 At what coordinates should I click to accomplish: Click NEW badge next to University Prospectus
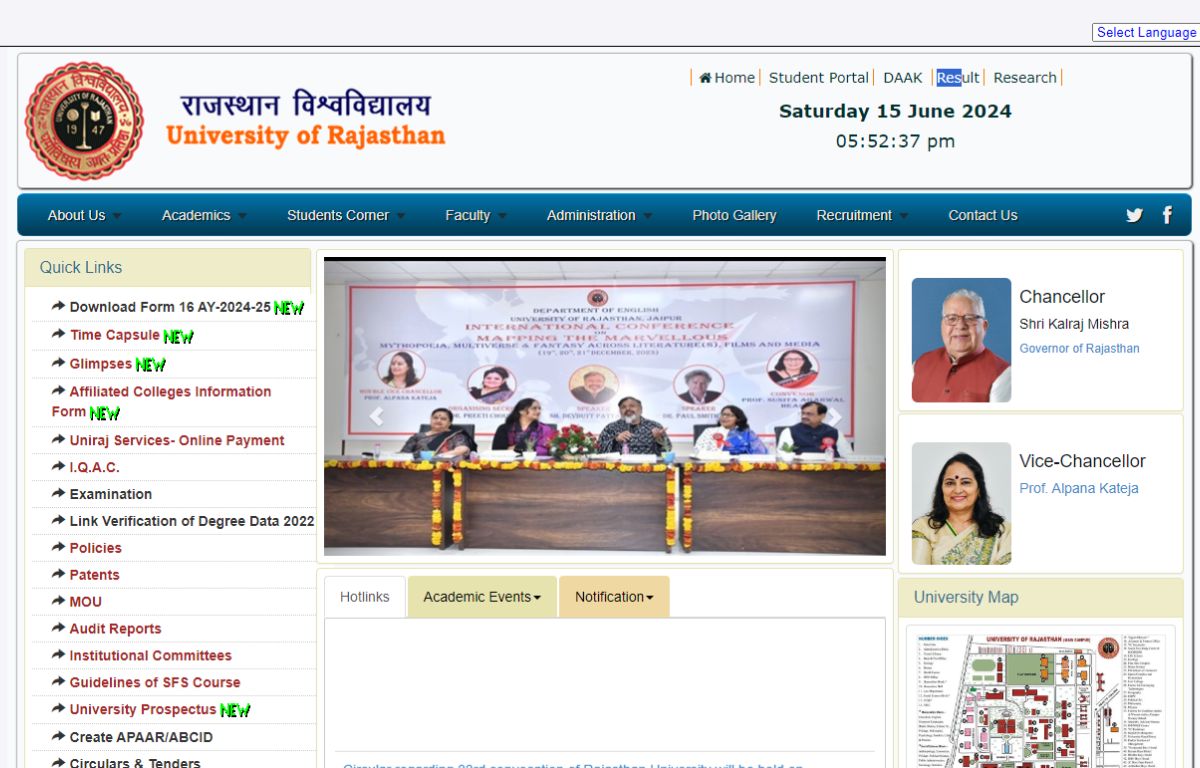pyautogui.click(x=235, y=710)
